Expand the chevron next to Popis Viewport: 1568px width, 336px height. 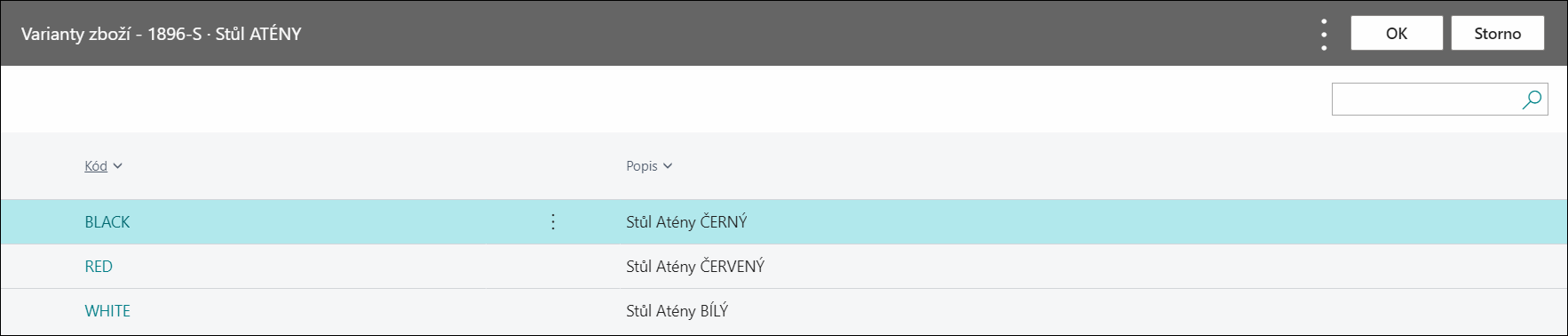point(668,166)
